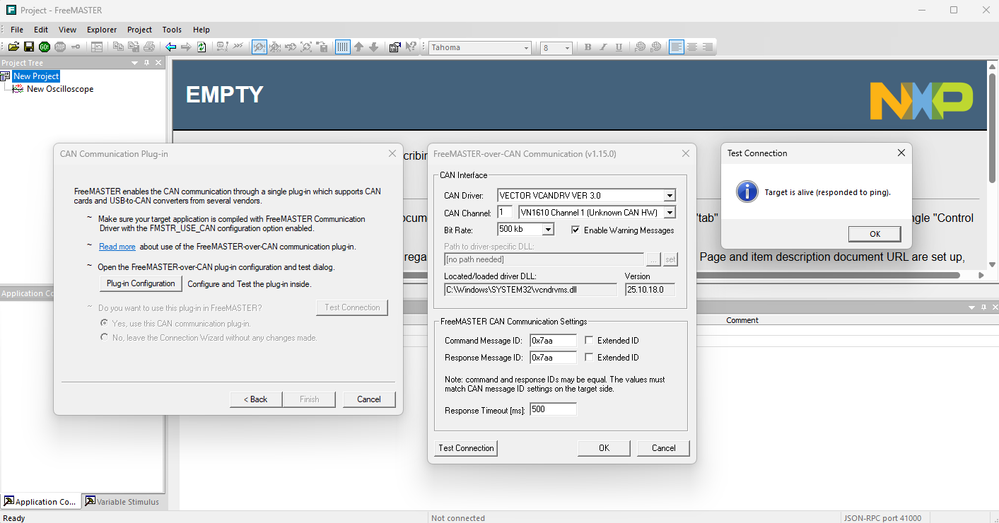Click Test Connection in FreeMASTER-over-CAN dialog
Viewport: 999px width, 523px height.
click(466, 448)
